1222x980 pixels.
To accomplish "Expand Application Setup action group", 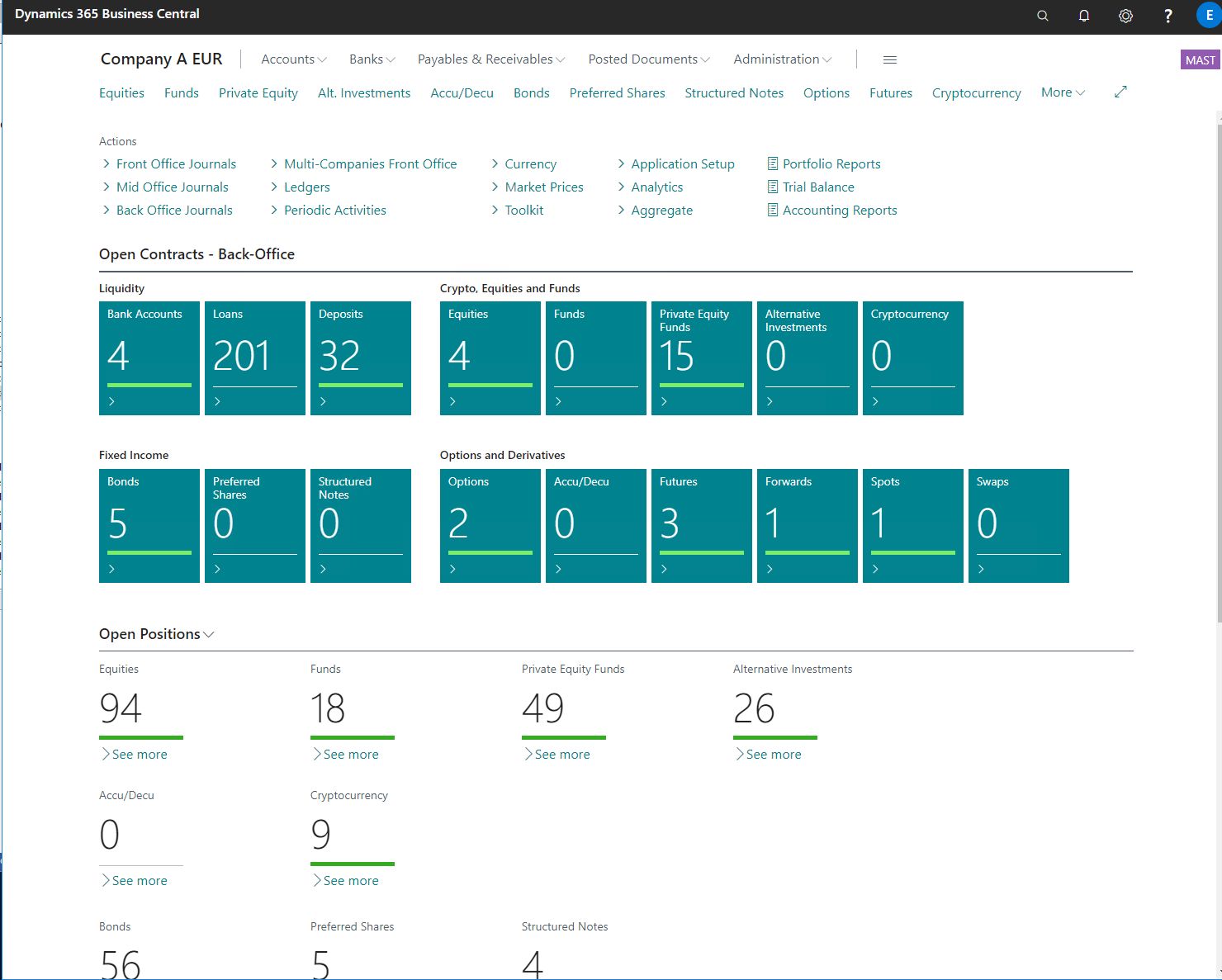I will point(675,163).
